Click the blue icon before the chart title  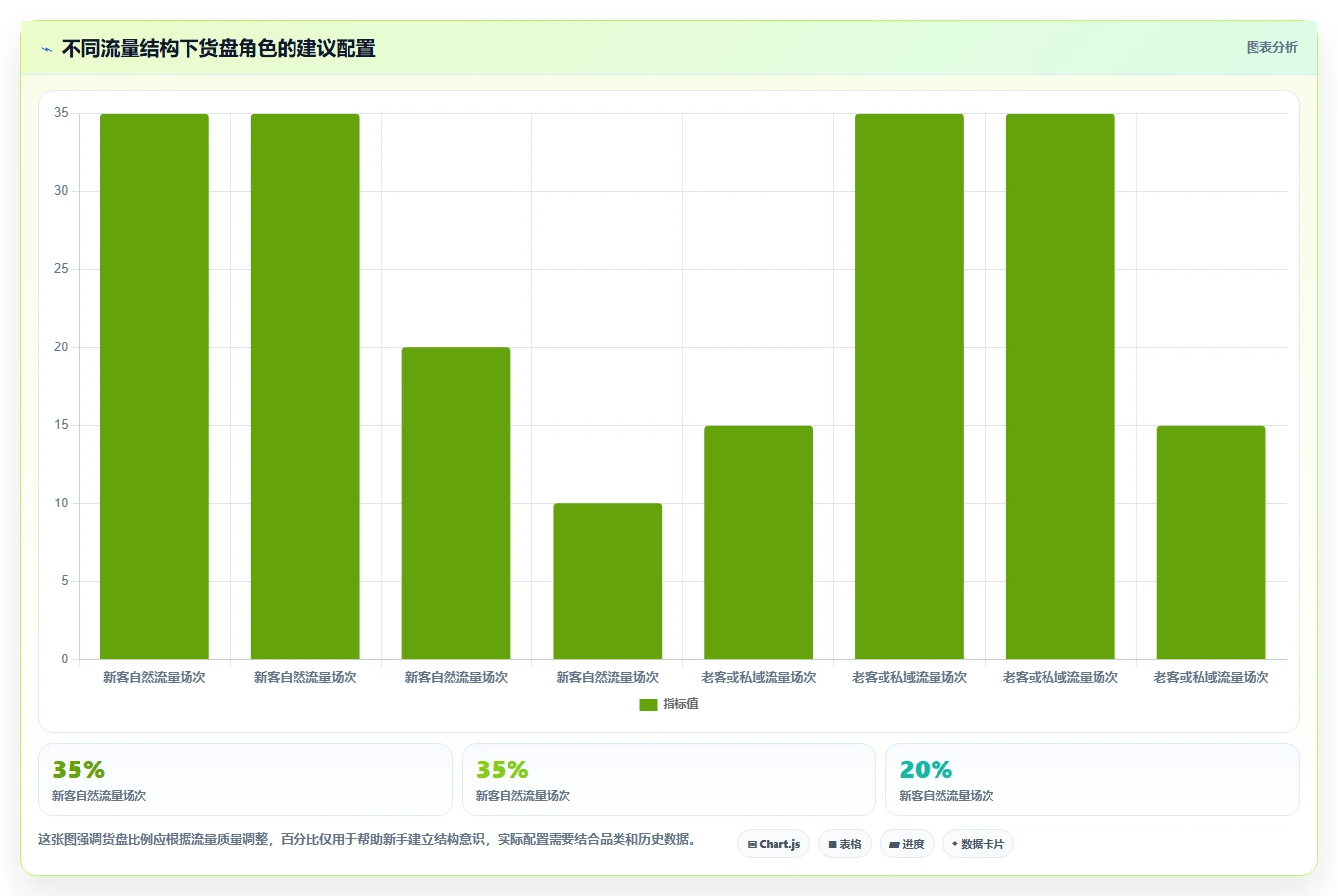pyautogui.click(x=46, y=49)
